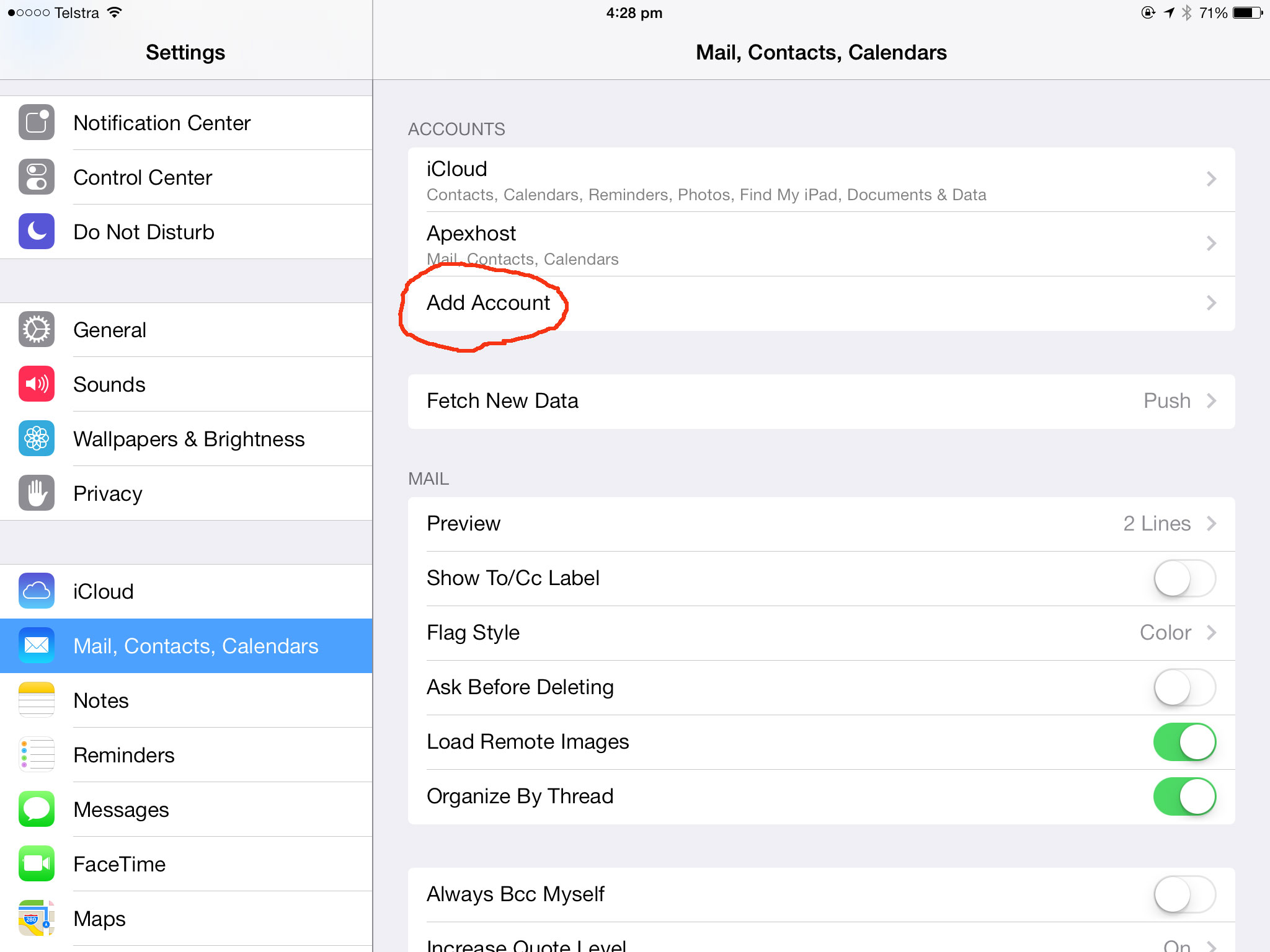Screen dimensions: 1270x952
Task: Tap the Notification Center icon
Action: [37, 122]
